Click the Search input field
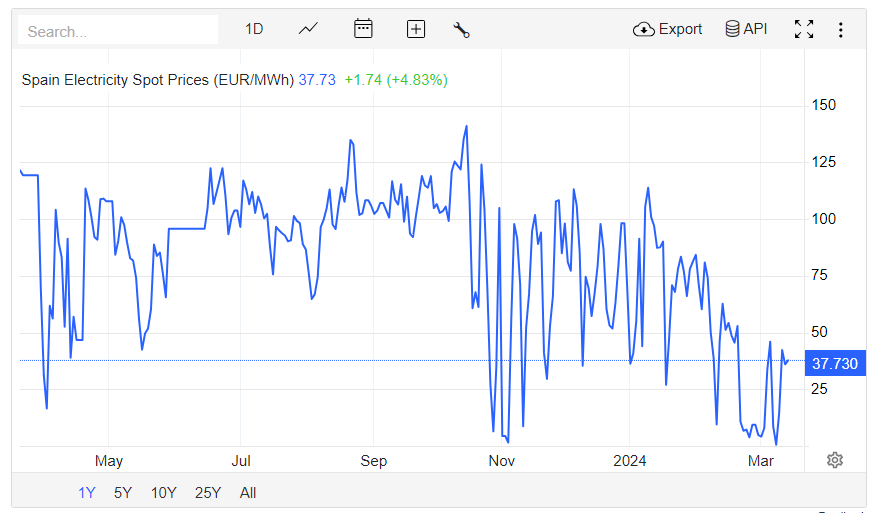873x513 pixels. tap(118, 30)
